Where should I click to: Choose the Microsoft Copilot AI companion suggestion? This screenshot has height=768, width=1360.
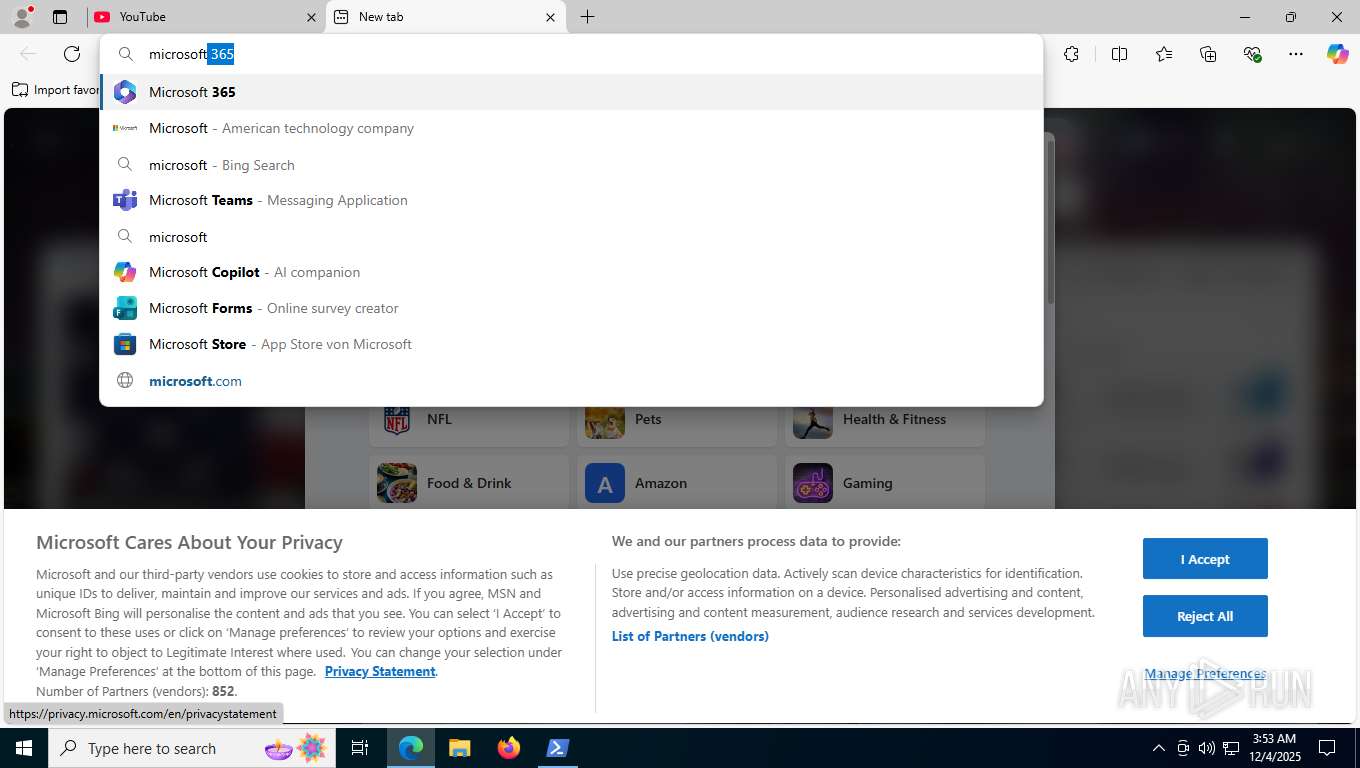point(571,272)
